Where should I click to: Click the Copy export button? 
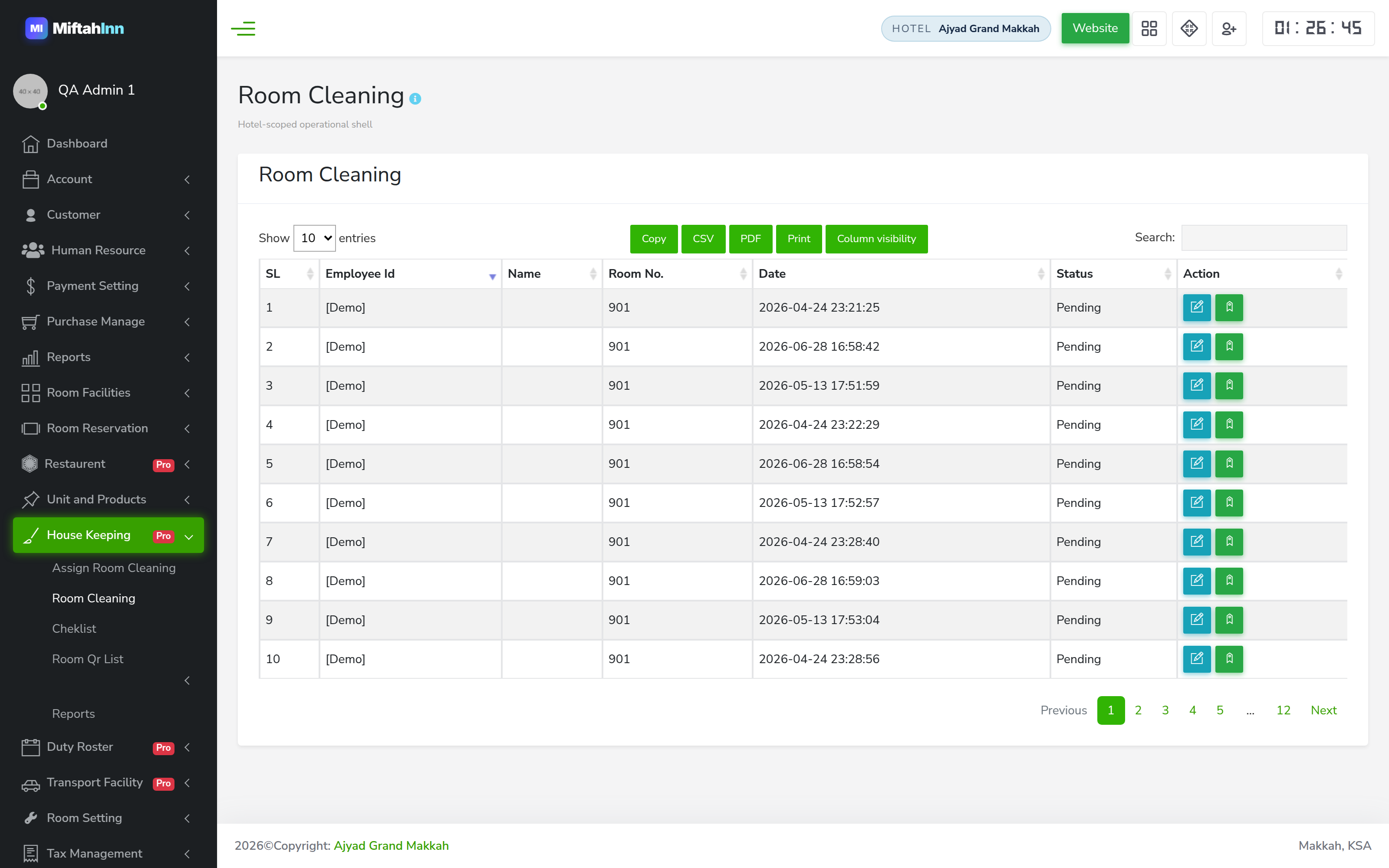(x=654, y=239)
